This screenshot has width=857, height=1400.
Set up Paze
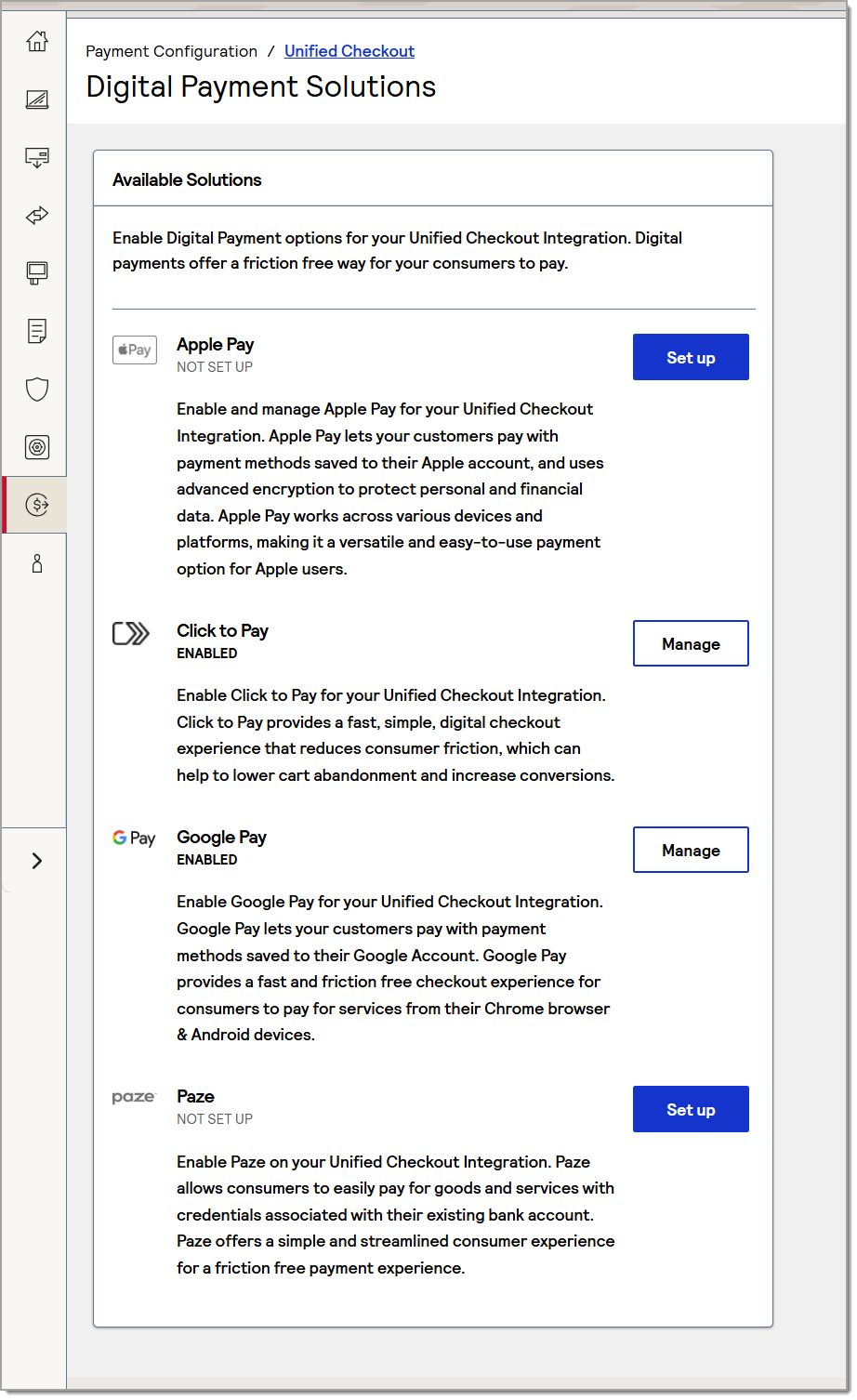(691, 1109)
